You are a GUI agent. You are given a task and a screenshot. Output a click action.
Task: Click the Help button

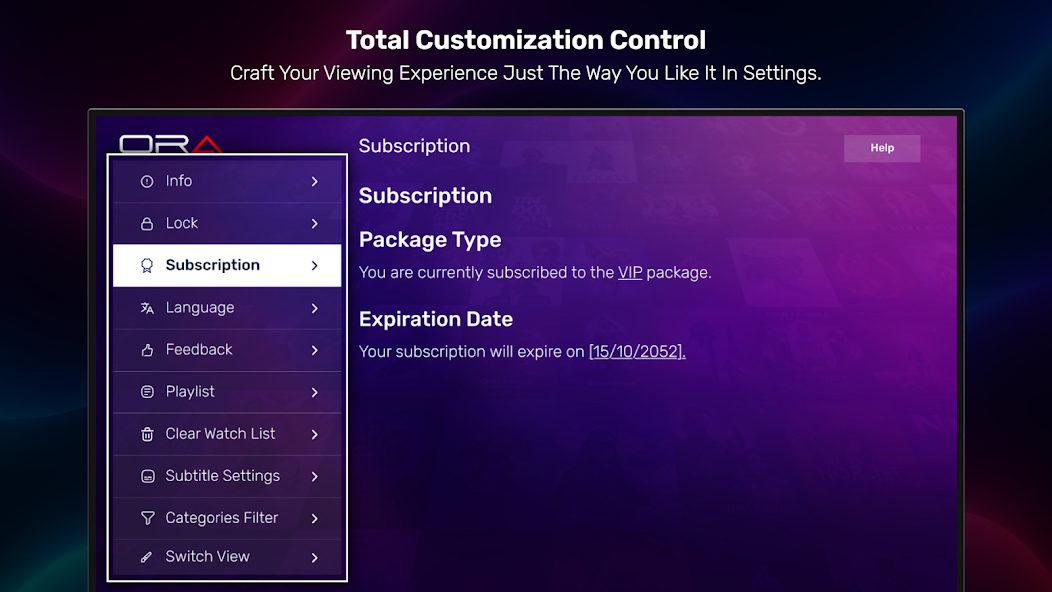[x=881, y=147]
